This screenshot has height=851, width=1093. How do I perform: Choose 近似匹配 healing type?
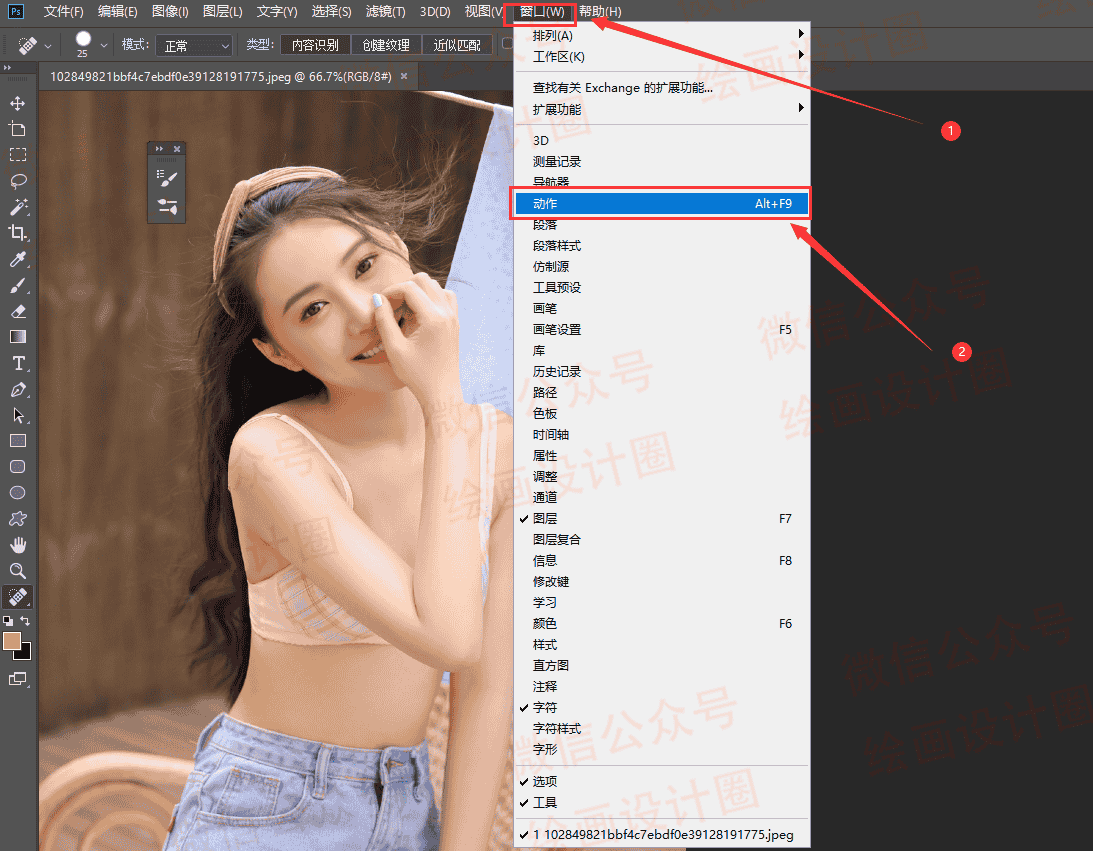(457, 45)
